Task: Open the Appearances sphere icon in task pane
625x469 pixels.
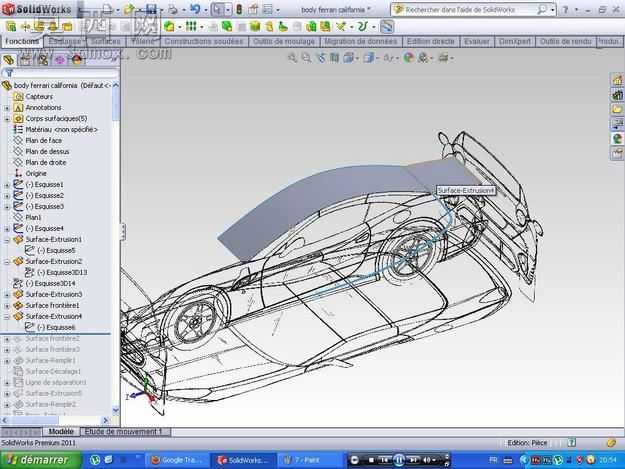Action: click(617, 139)
